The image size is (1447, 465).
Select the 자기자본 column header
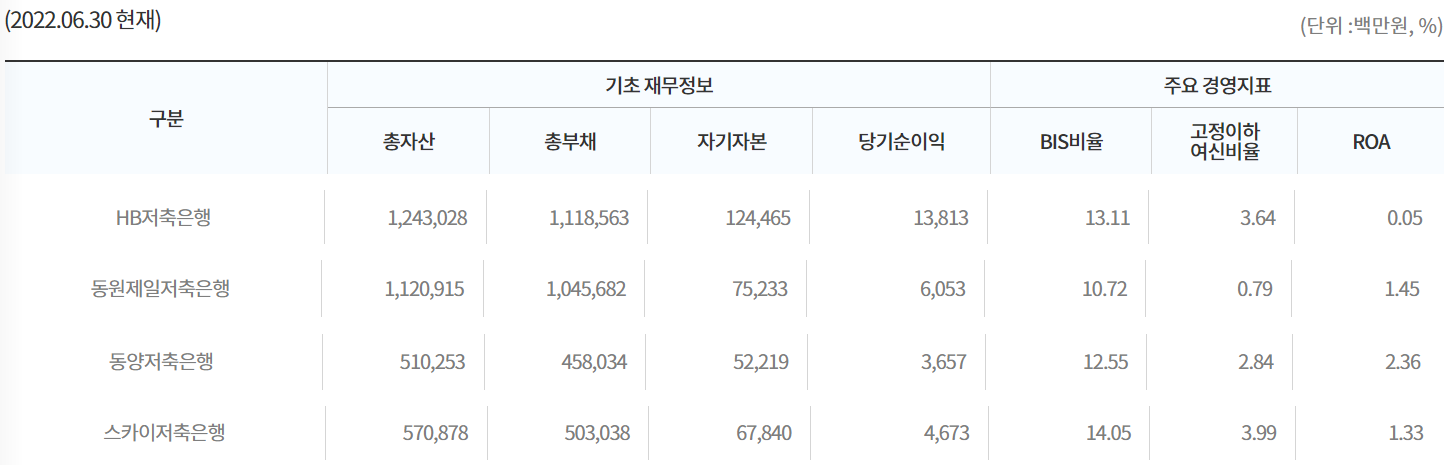click(732, 141)
